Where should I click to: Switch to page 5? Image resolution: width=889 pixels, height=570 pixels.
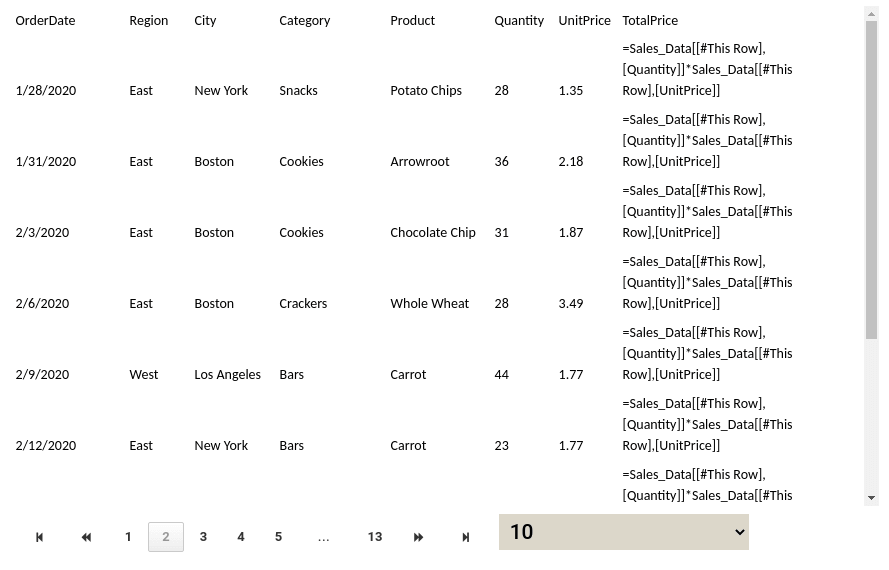click(278, 537)
